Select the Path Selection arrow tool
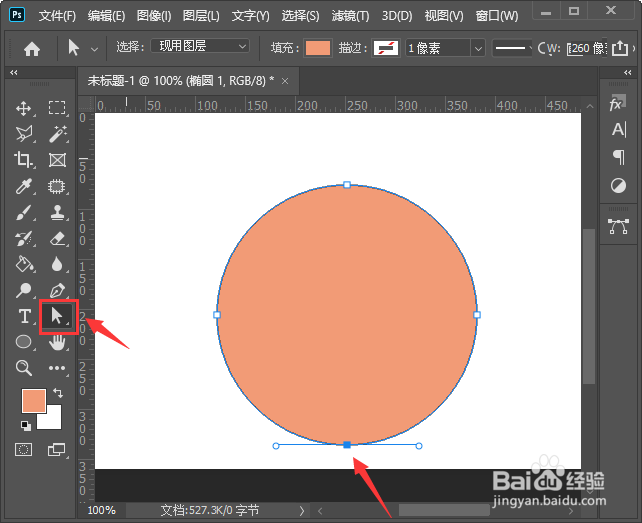The height and width of the screenshot is (523, 642). tap(57, 316)
